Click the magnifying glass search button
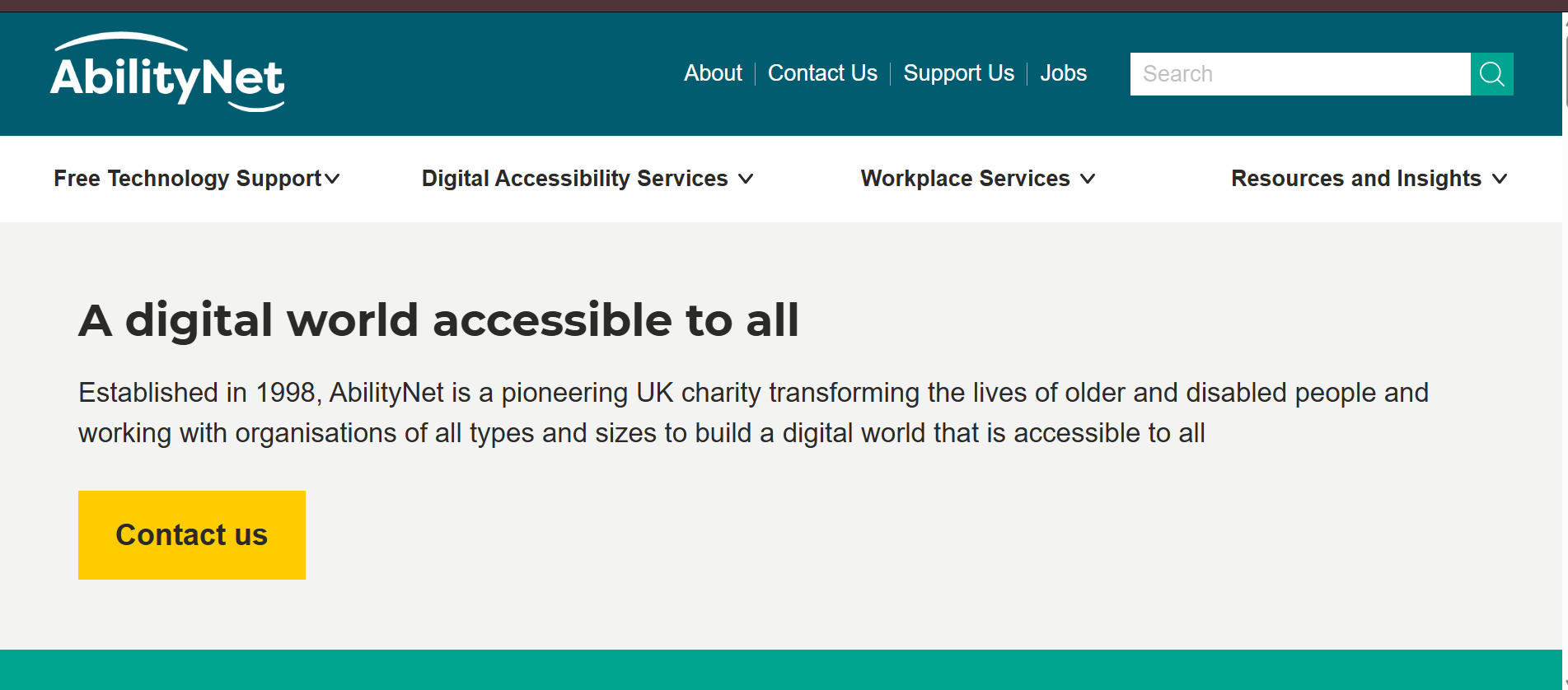 (1491, 74)
